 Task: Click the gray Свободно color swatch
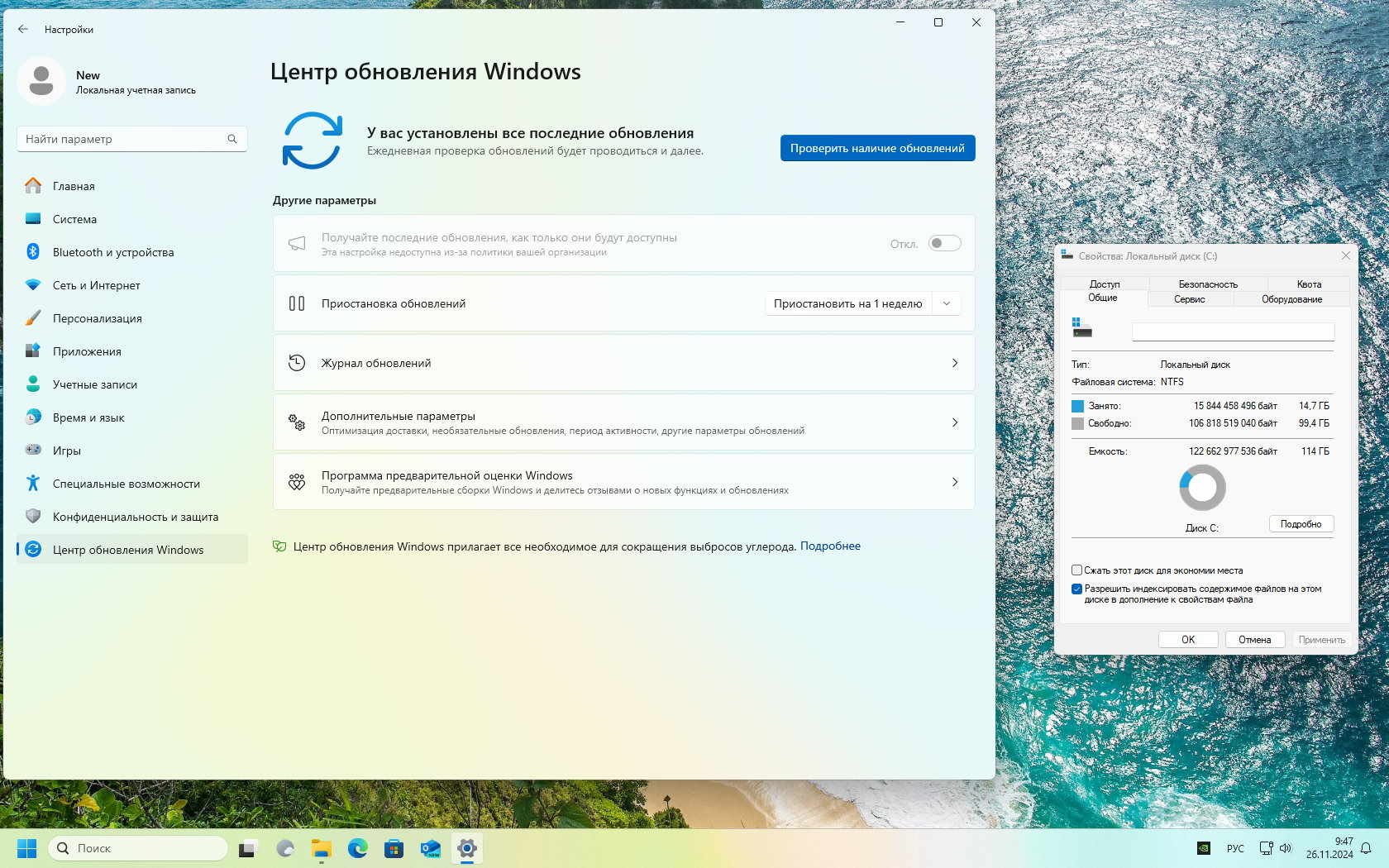pyautogui.click(x=1077, y=423)
